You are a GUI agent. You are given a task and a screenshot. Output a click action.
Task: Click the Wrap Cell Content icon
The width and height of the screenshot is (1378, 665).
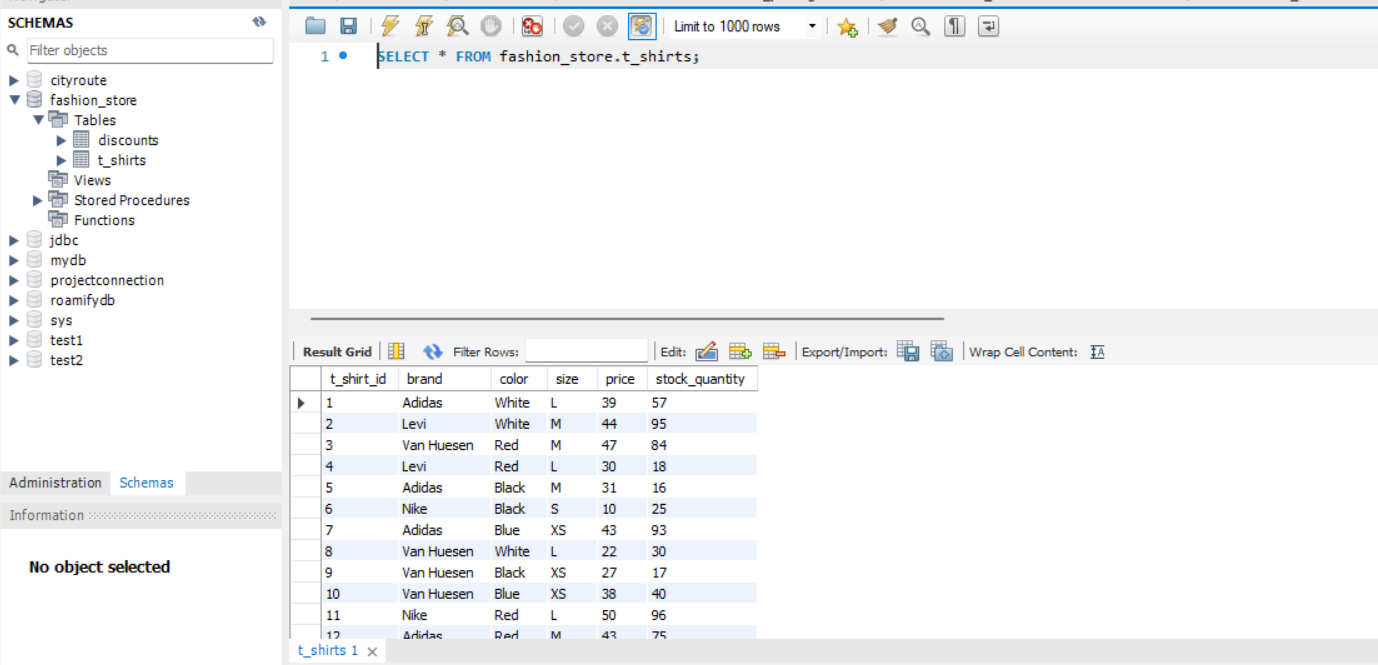click(x=1097, y=351)
